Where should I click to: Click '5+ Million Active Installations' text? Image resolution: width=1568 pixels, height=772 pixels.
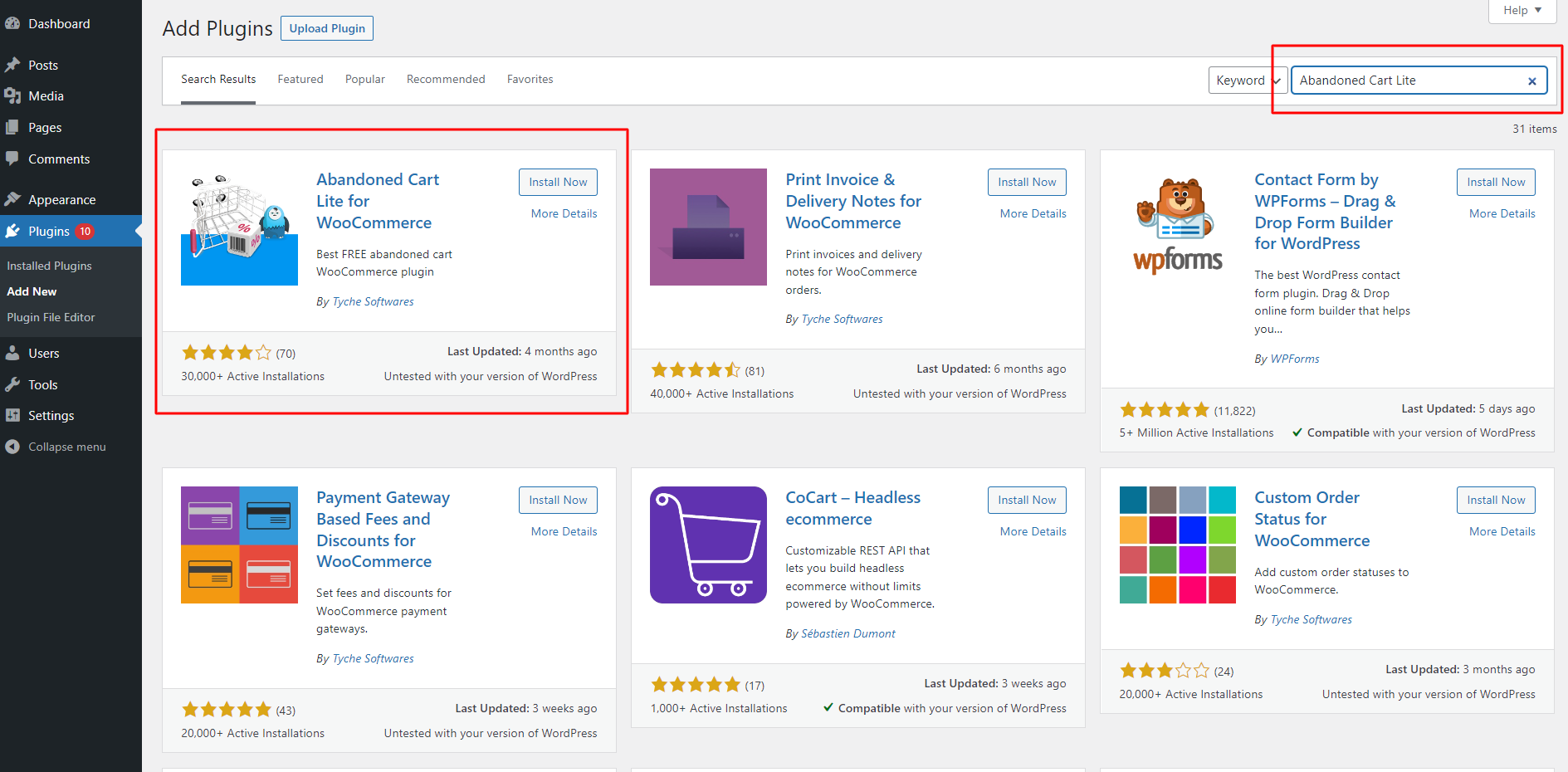pyautogui.click(x=1196, y=433)
